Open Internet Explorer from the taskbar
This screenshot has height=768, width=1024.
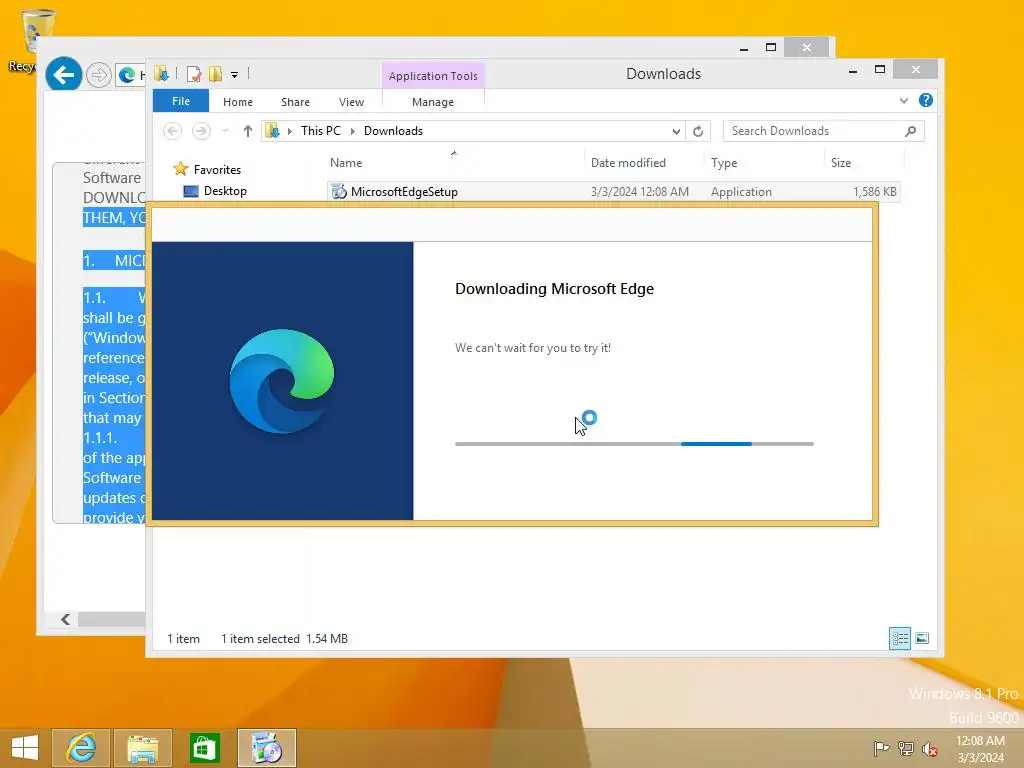tap(81, 748)
